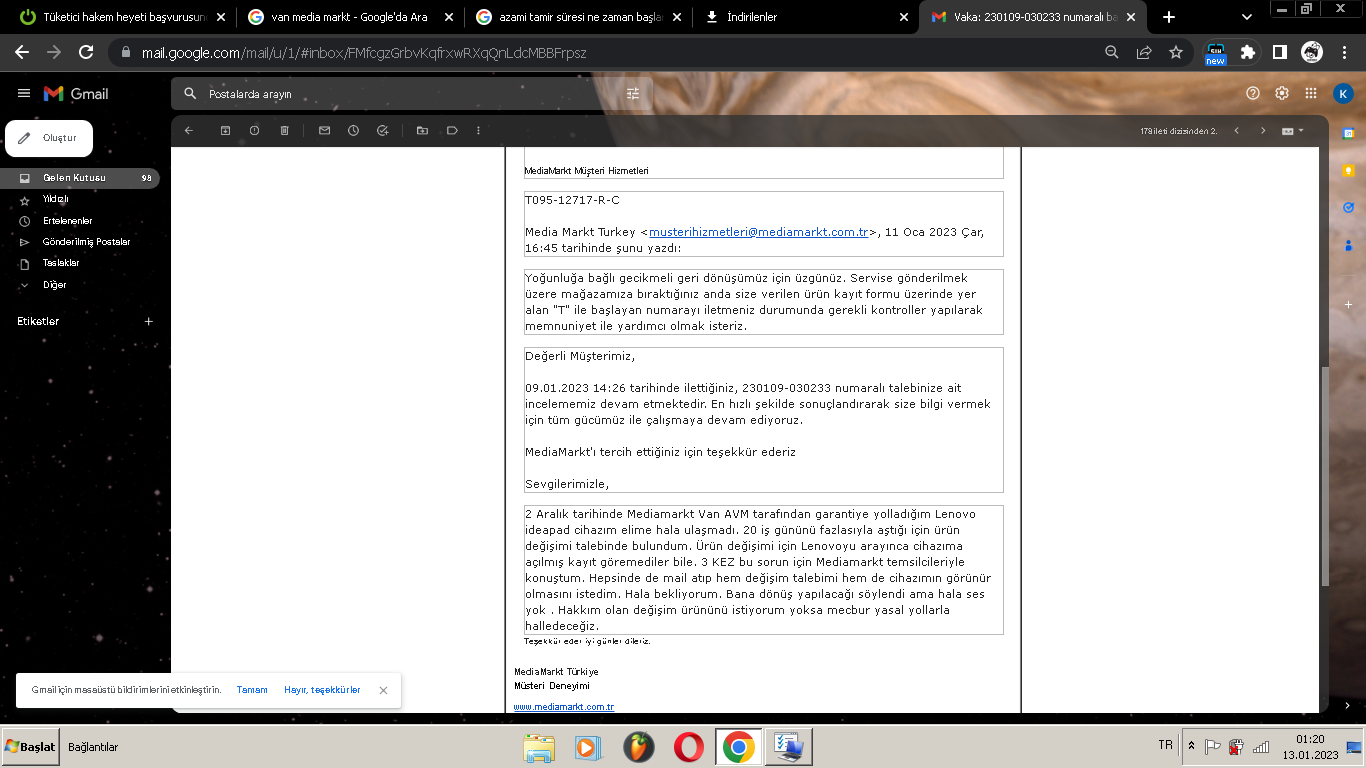Open File Explorer from the taskbar
The width and height of the screenshot is (1366, 768).
(x=539, y=748)
